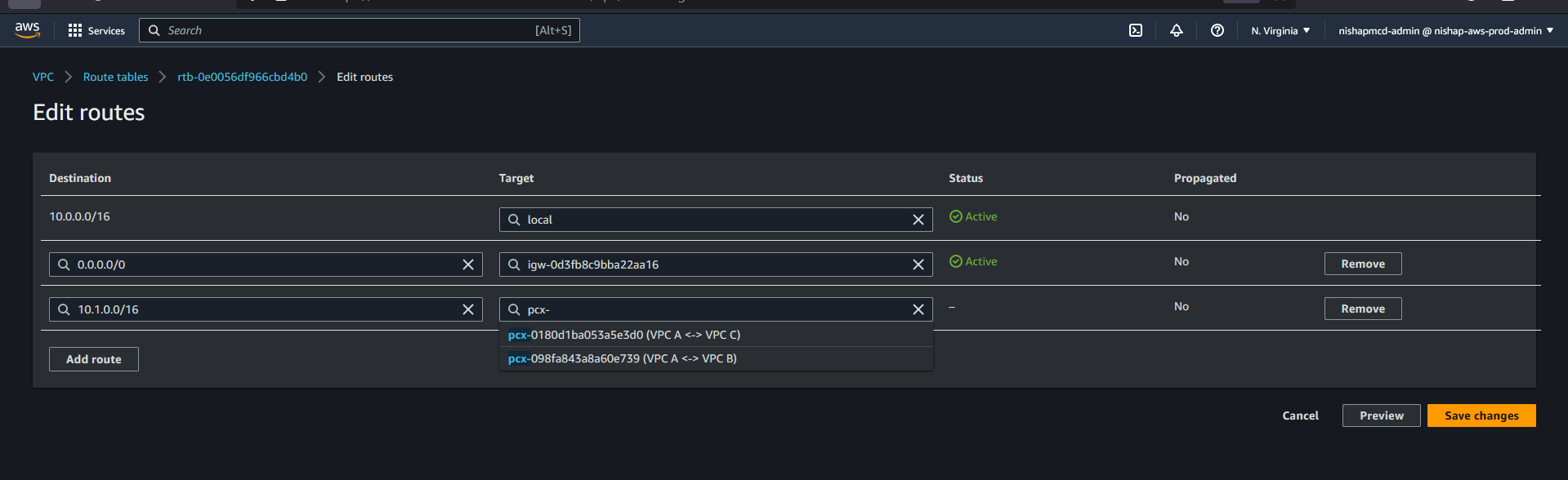This screenshot has height=480, width=1568.
Task: Open the CloudShell terminal icon
Action: (x=1136, y=30)
